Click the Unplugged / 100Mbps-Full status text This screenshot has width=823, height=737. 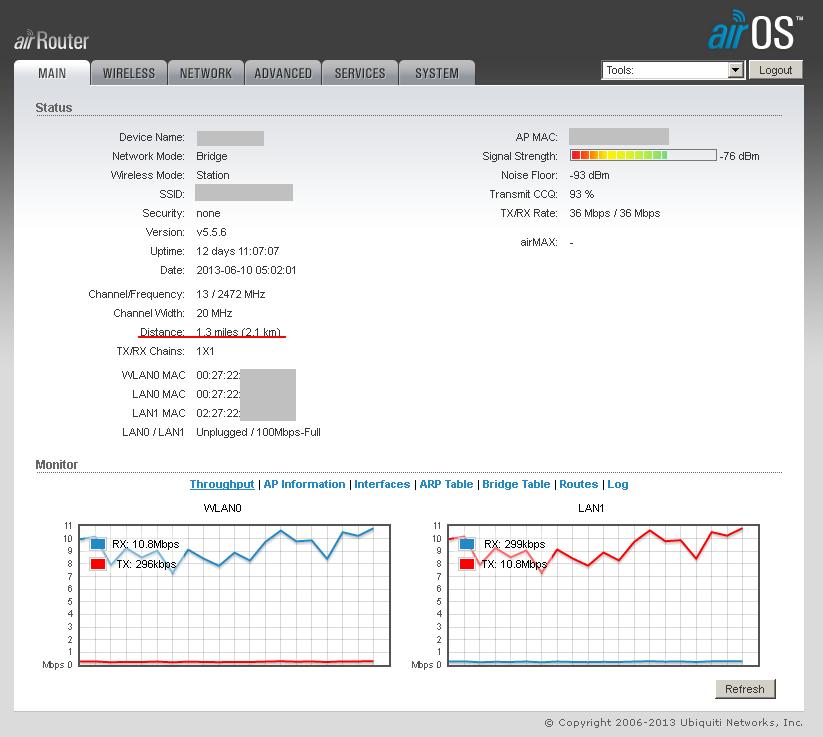pos(258,432)
